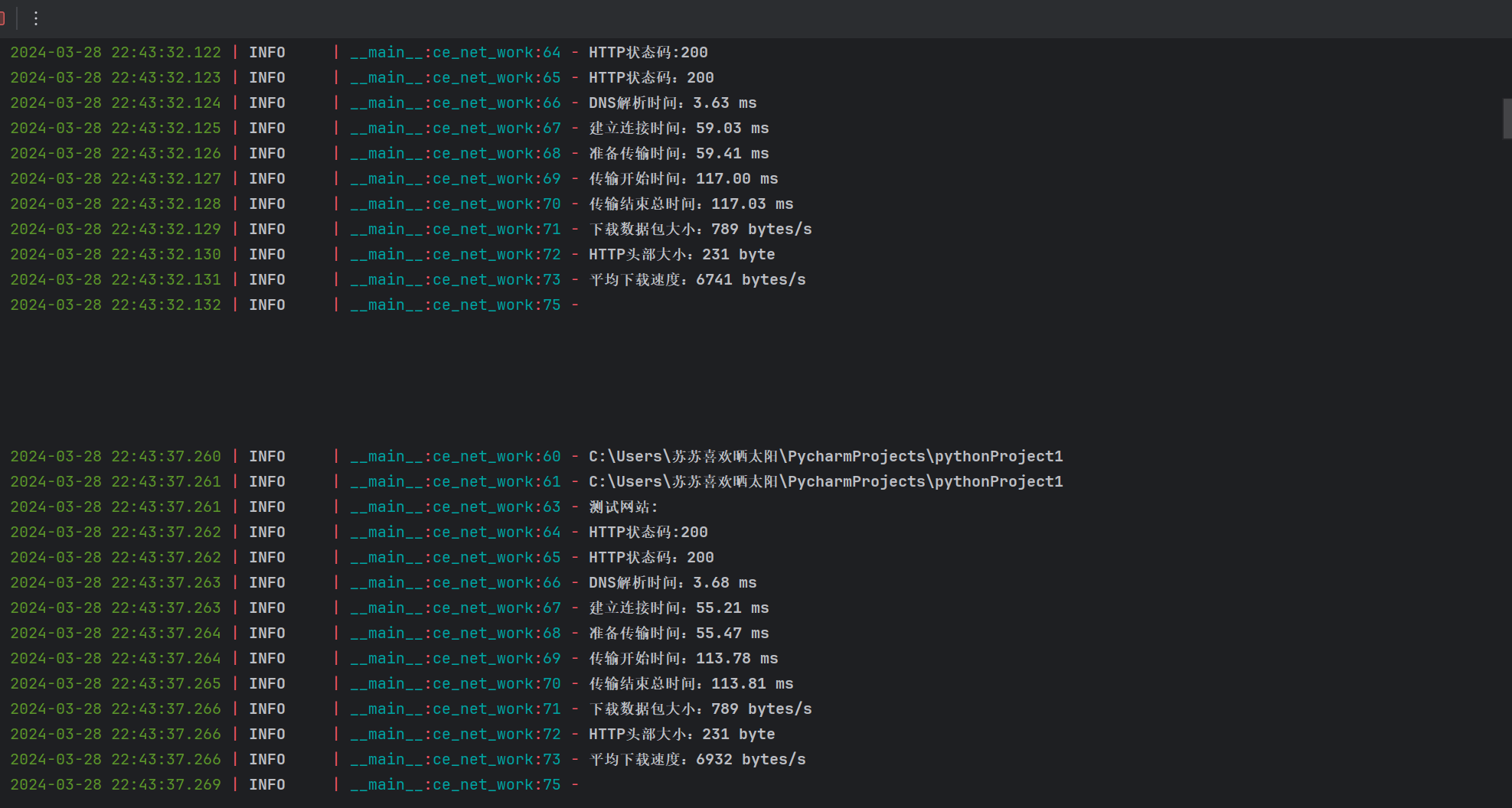Click log text '准备传输时间: 55.47 ms'
This screenshot has height=808, width=1512.
678,634
